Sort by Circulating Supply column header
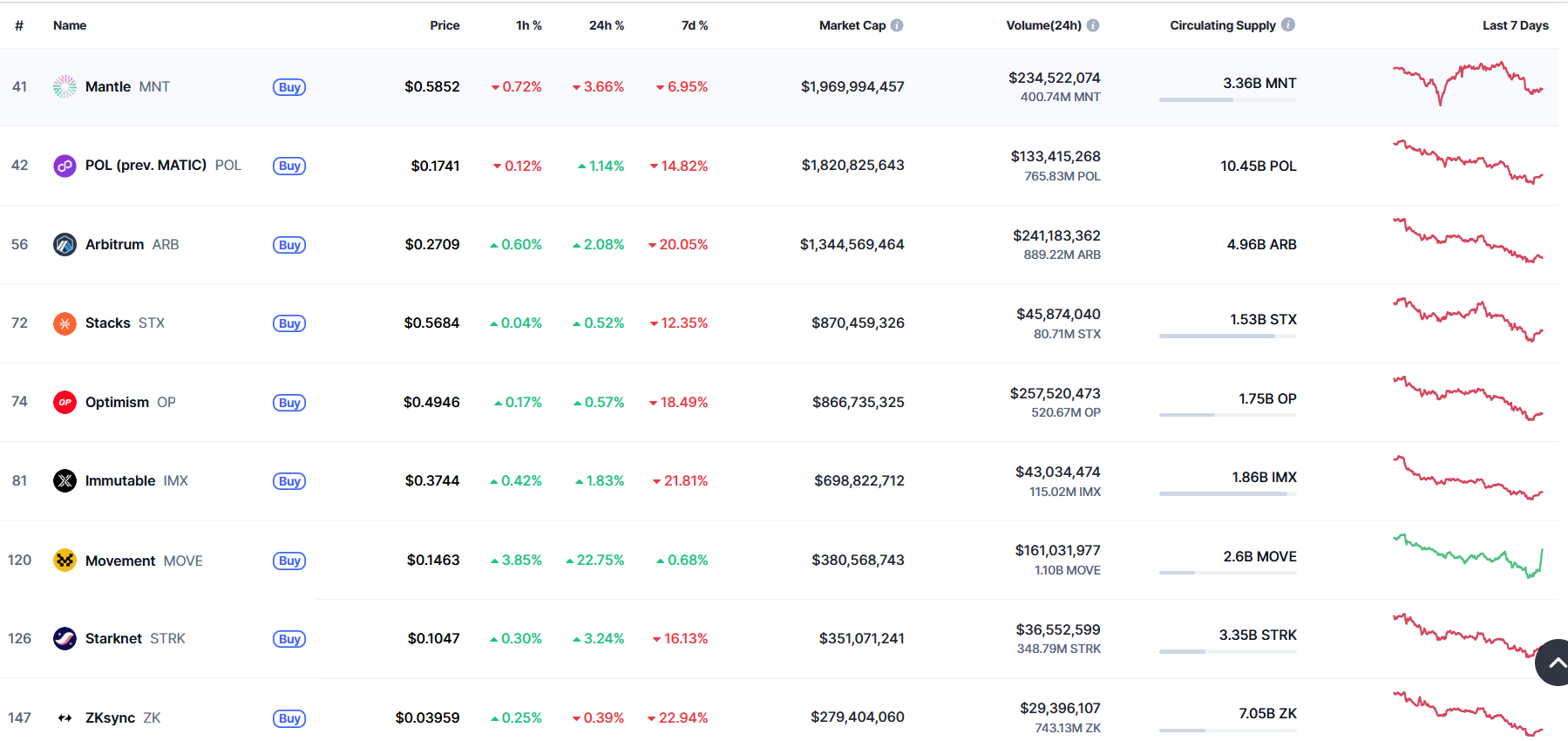This screenshot has width=1568, height=741. tap(1223, 25)
